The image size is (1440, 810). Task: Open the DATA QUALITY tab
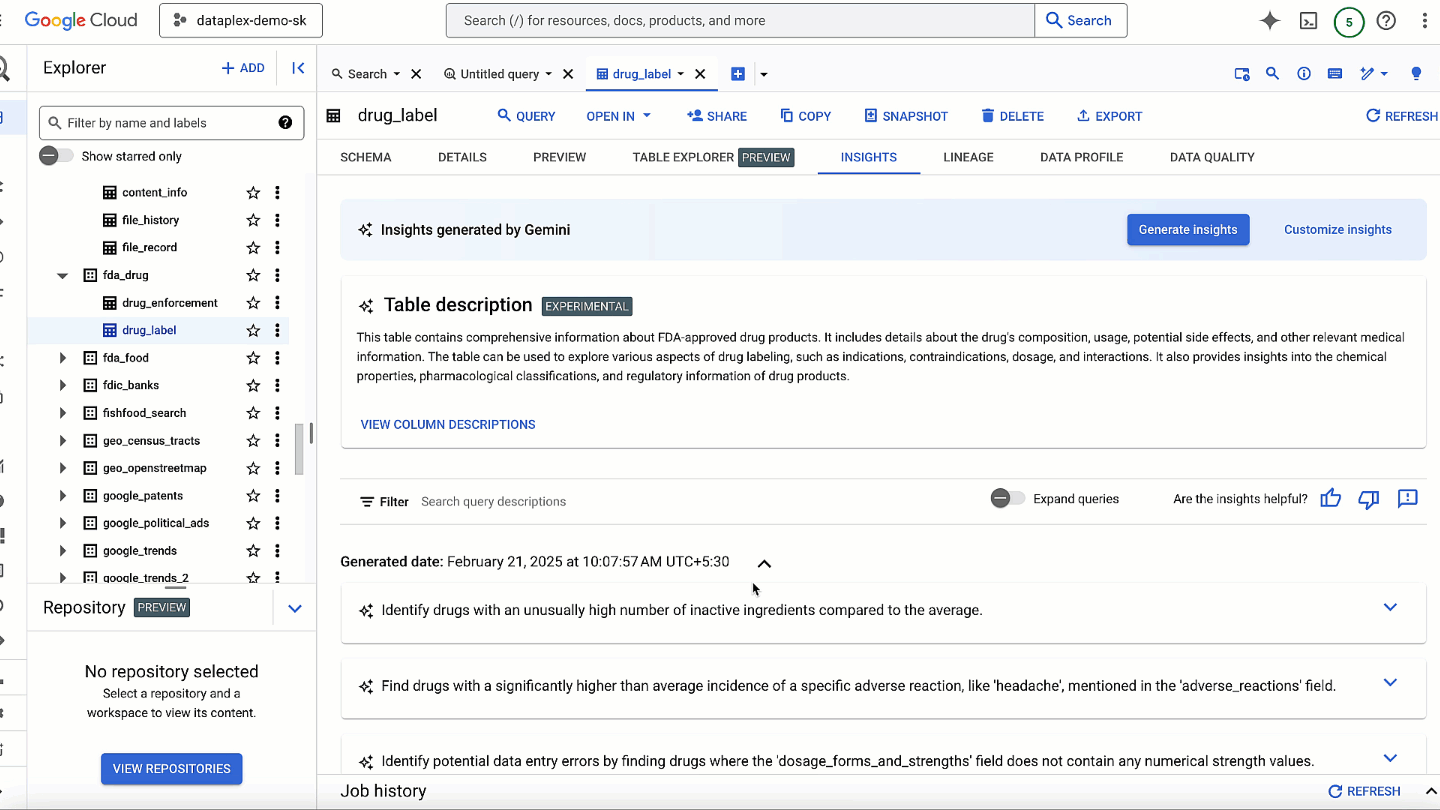[x=1212, y=157]
